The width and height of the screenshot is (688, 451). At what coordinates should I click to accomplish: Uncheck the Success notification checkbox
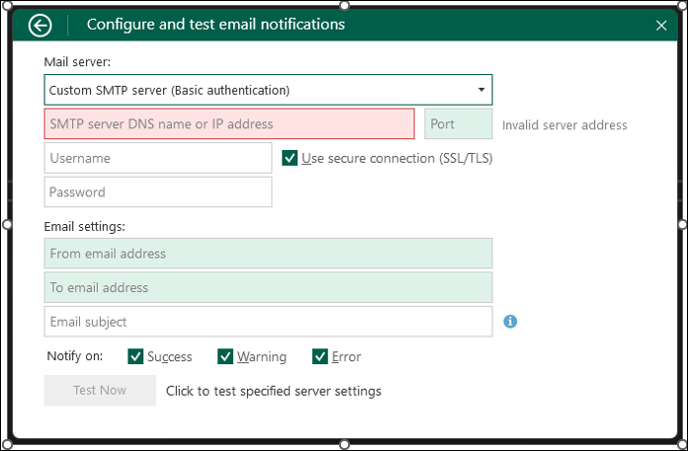(x=136, y=357)
